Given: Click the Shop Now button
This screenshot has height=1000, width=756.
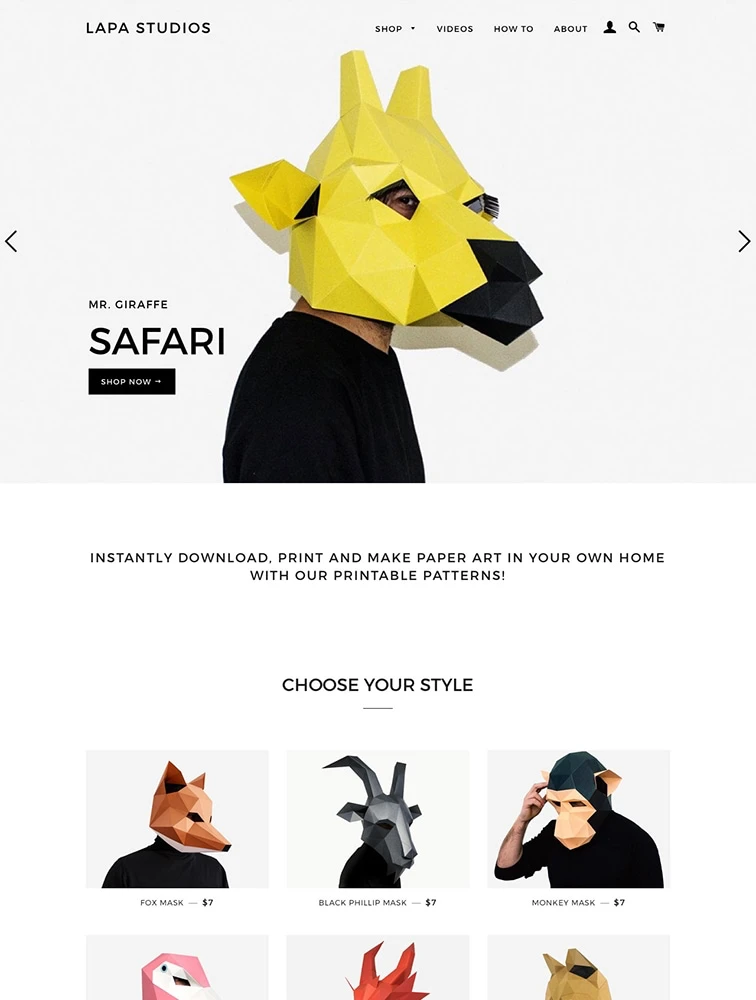Looking at the screenshot, I should (x=131, y=381).
